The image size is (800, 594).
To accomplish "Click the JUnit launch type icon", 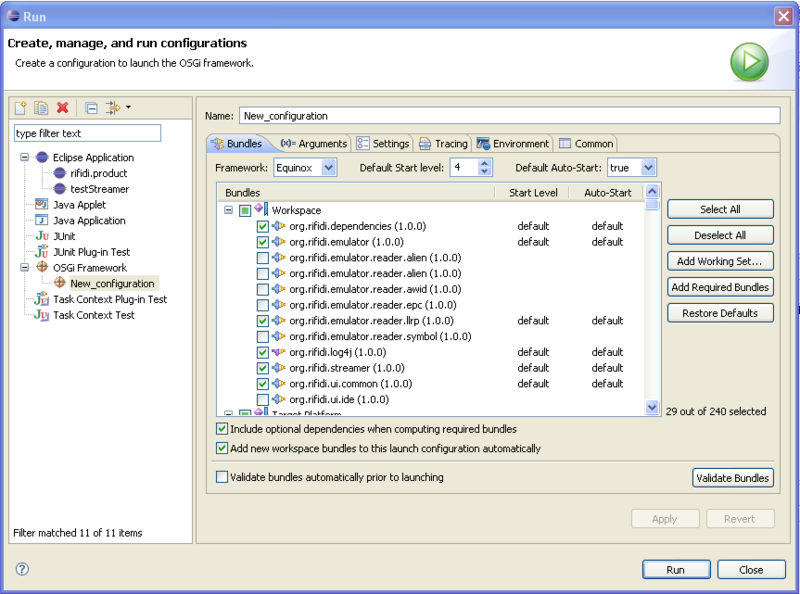I will pyautogui.click(x=42, y=236).
